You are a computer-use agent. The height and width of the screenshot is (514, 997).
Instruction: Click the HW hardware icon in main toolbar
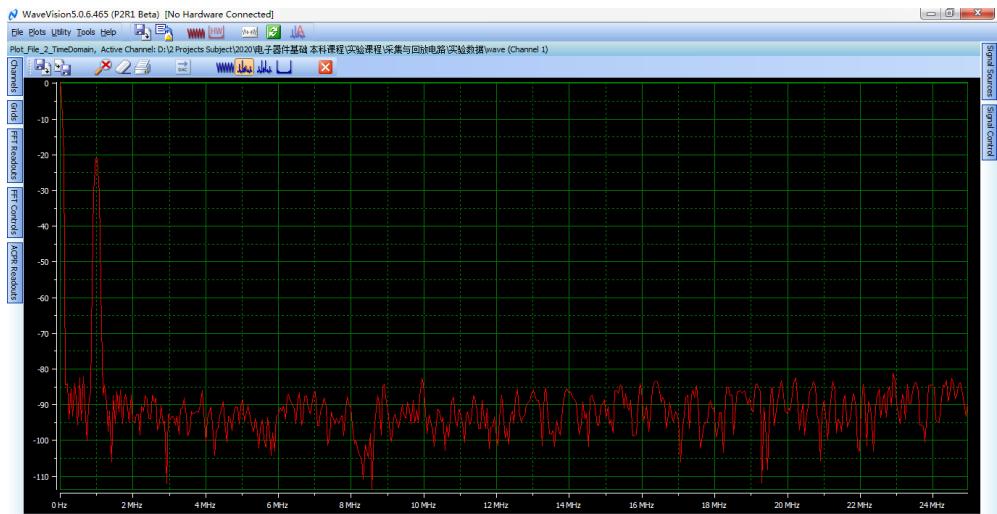pyautogui.click(x=215, y=32)
